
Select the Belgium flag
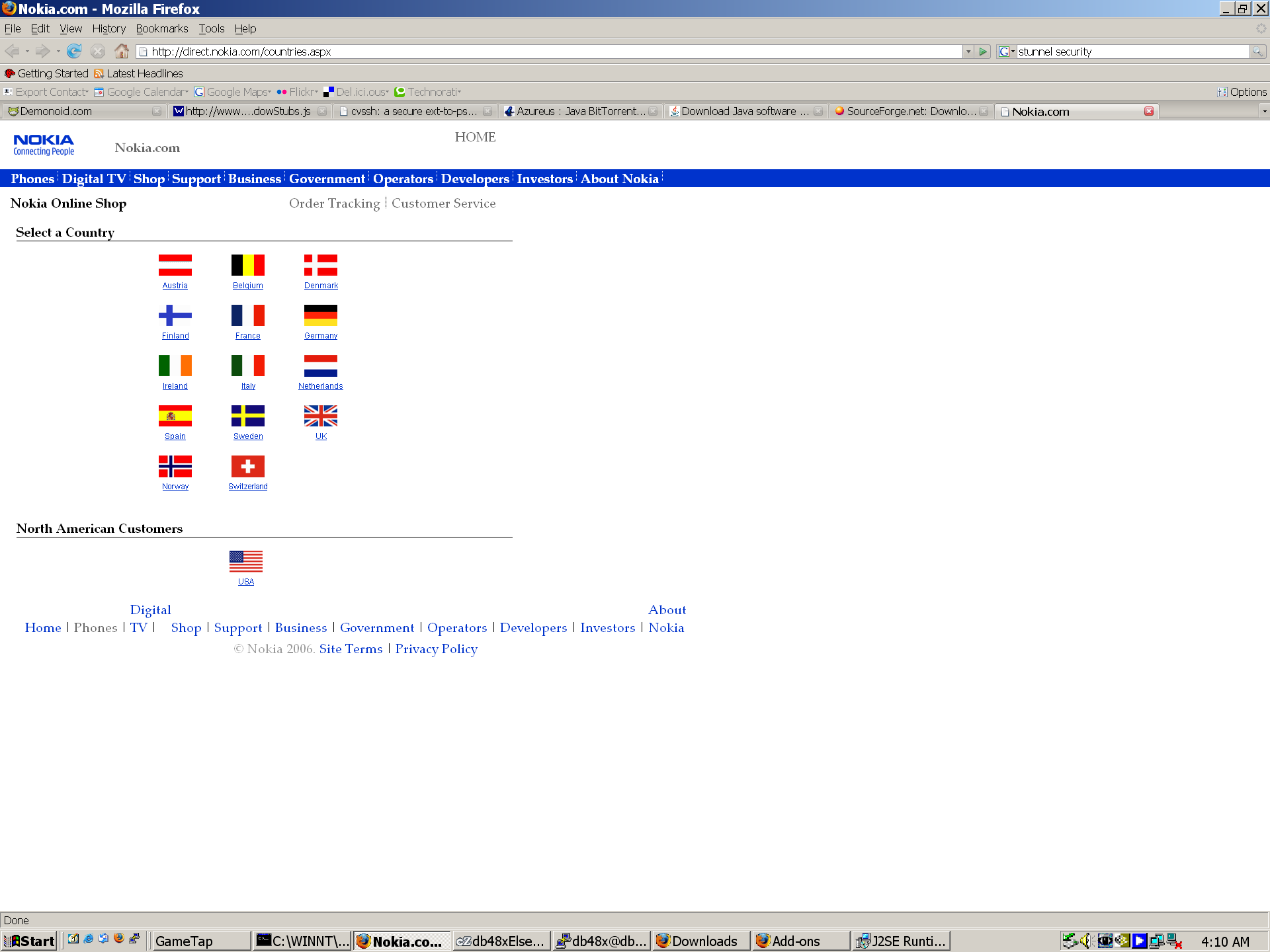tap(248, 265)
